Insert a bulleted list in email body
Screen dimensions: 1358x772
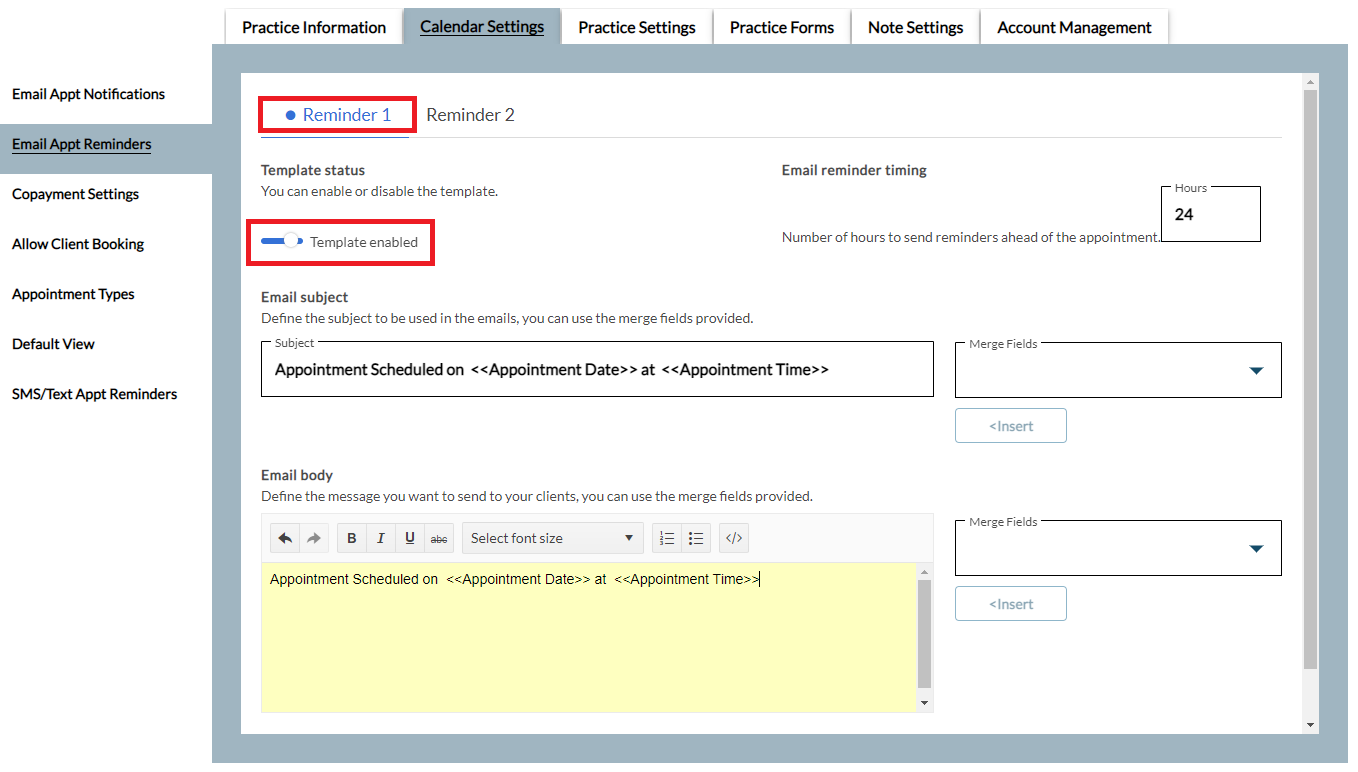click(x=696, y=538)
